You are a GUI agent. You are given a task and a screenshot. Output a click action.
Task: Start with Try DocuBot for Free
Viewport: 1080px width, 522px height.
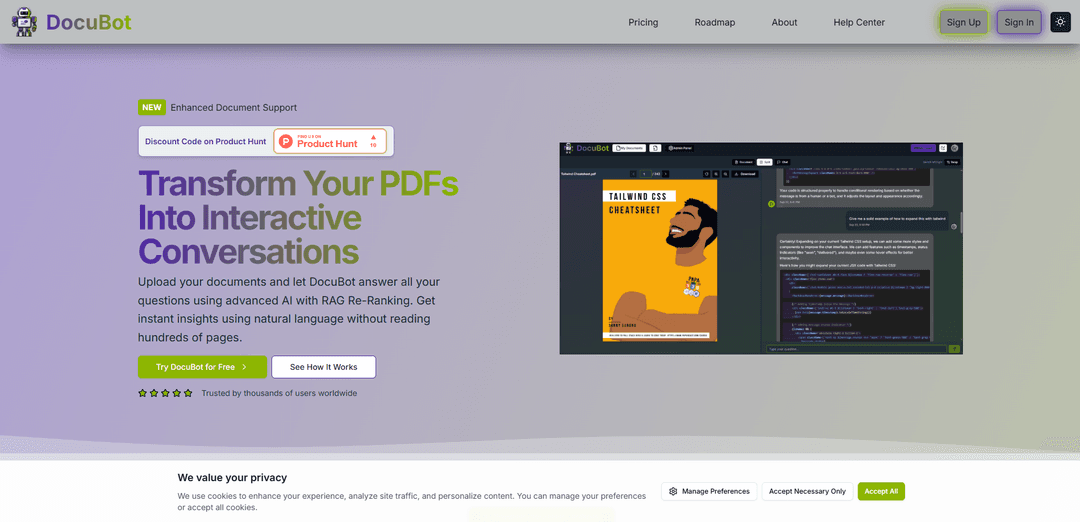click(202, 367)
